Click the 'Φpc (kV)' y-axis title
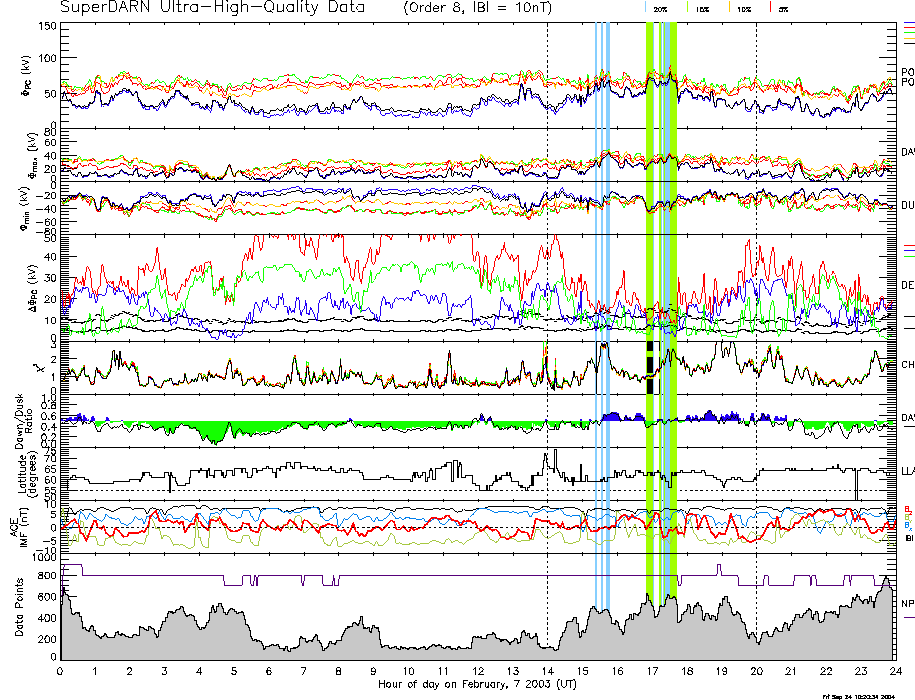Image resolution: width=915 pixels, height=700 pixels. point(26,76)
